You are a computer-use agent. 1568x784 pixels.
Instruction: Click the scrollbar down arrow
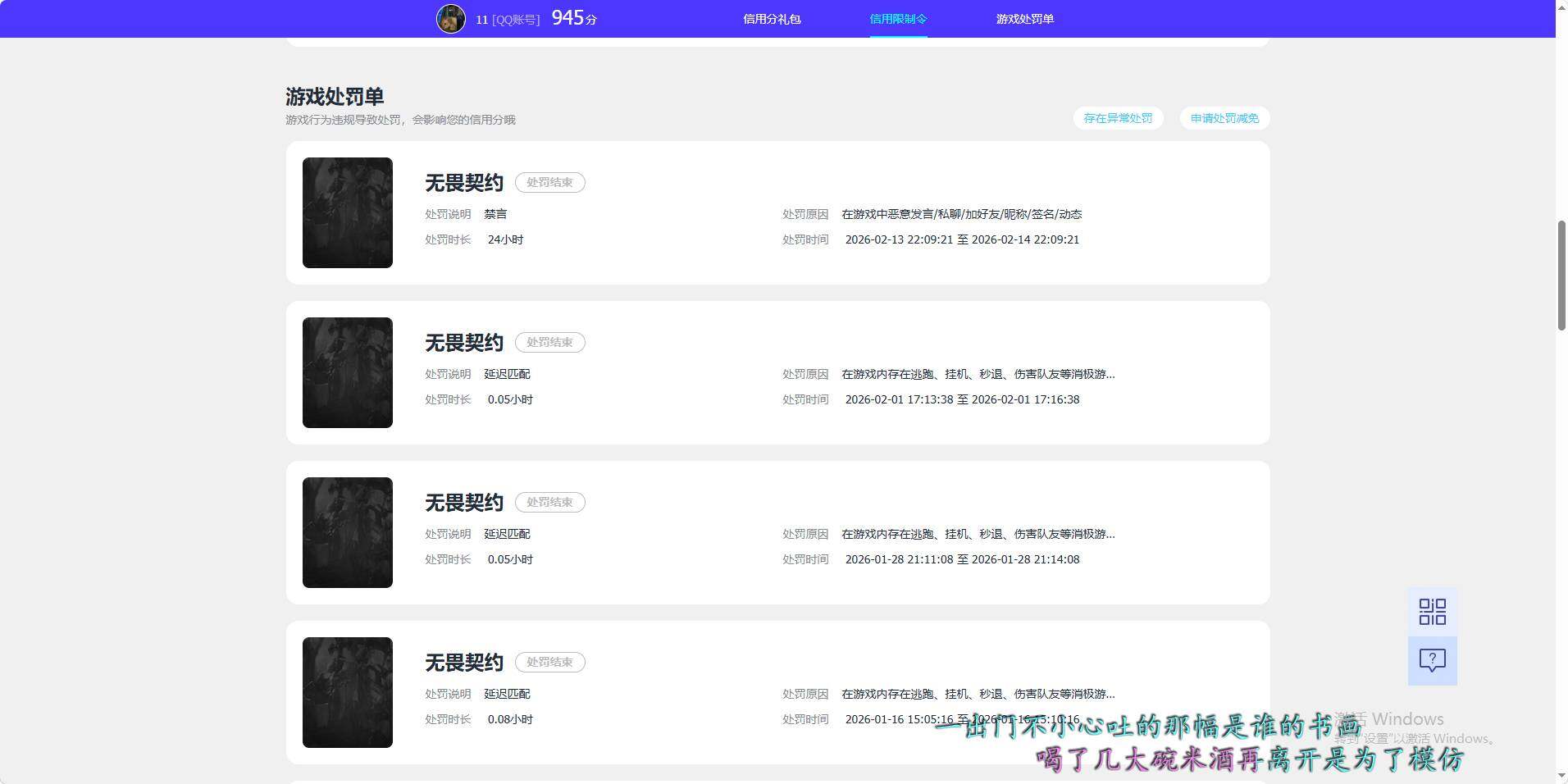(1561, 776)
